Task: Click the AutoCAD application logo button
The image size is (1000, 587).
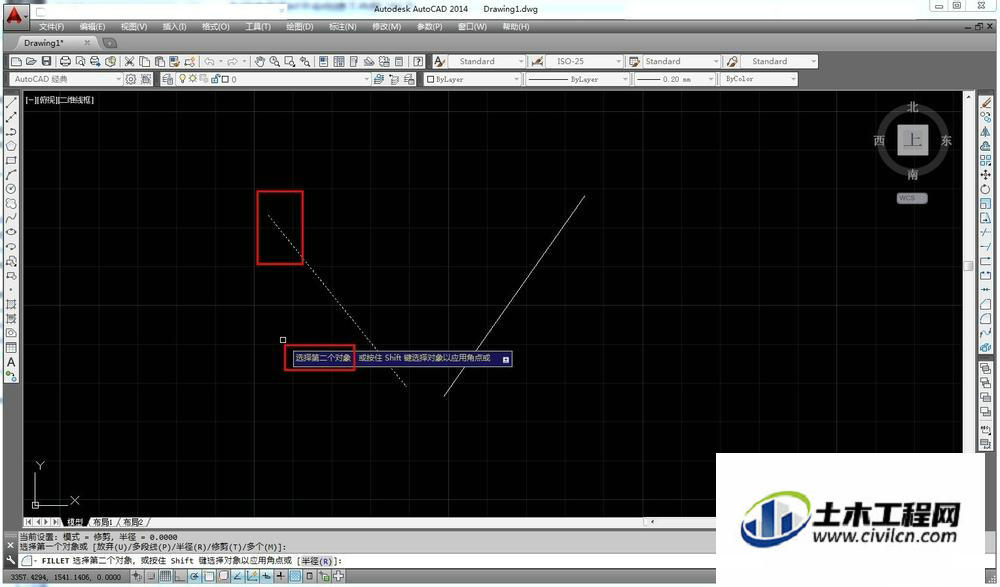Action: click(16, 15)
